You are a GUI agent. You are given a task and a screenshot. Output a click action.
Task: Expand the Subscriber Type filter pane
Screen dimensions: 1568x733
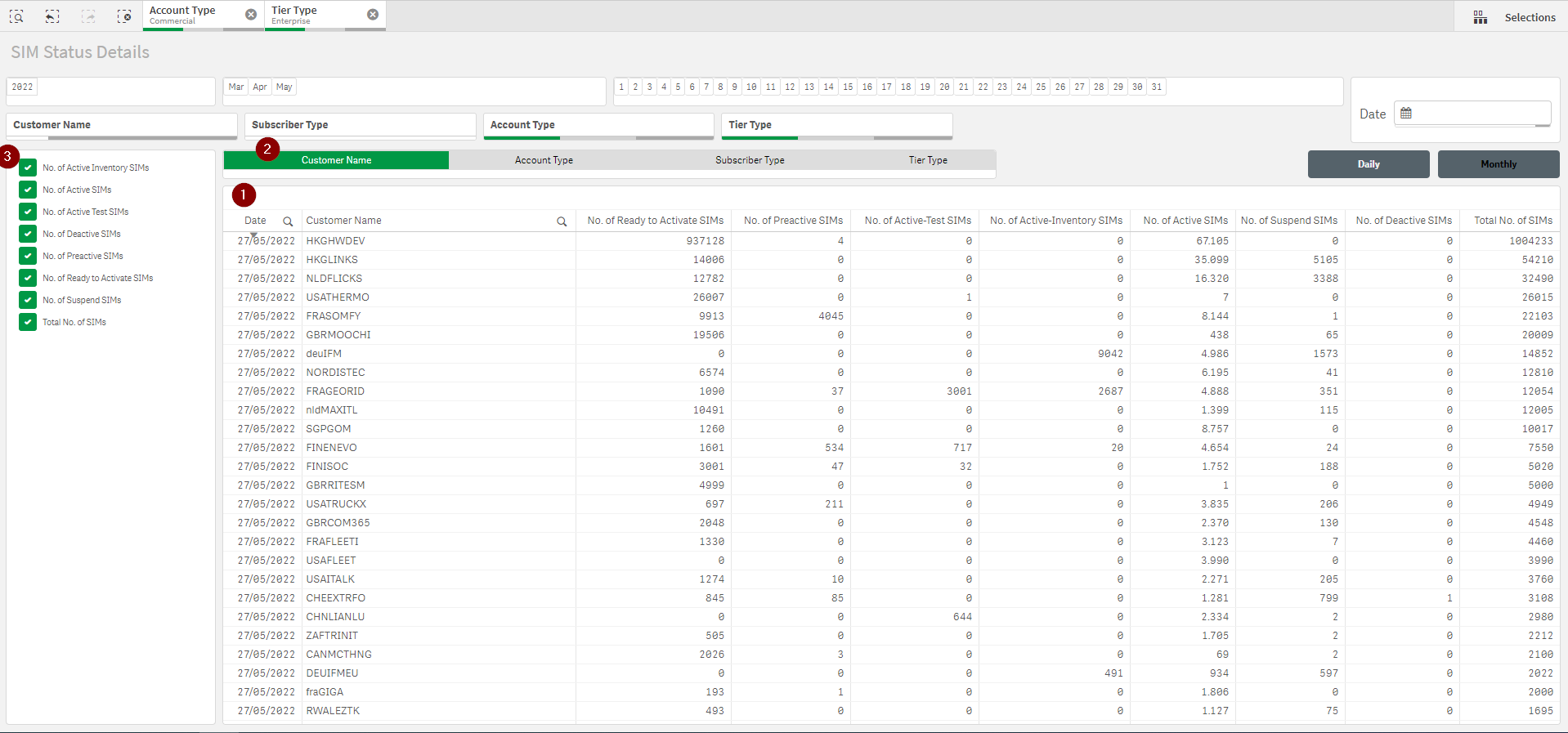360,125
